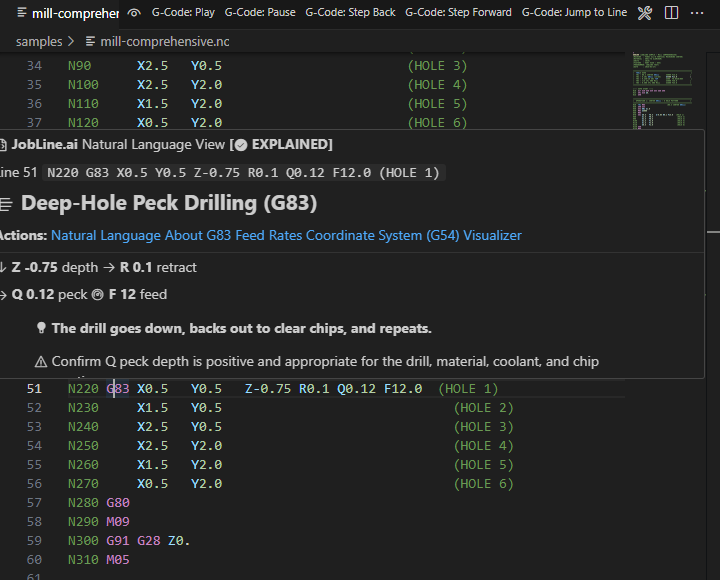Click (HOLE 5) comment on line 55
The height and width of the screenshot is (580, 720).
(x=484, y=465)
